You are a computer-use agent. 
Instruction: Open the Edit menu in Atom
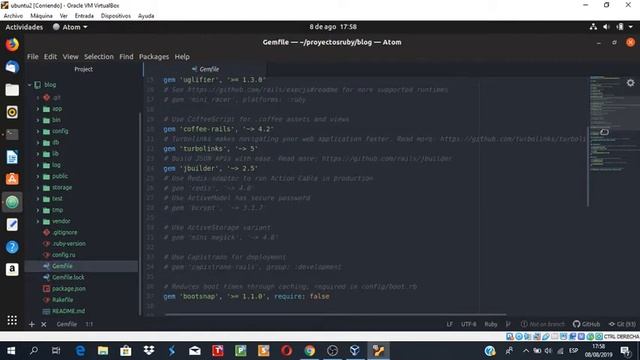click(x=51, y=57)
